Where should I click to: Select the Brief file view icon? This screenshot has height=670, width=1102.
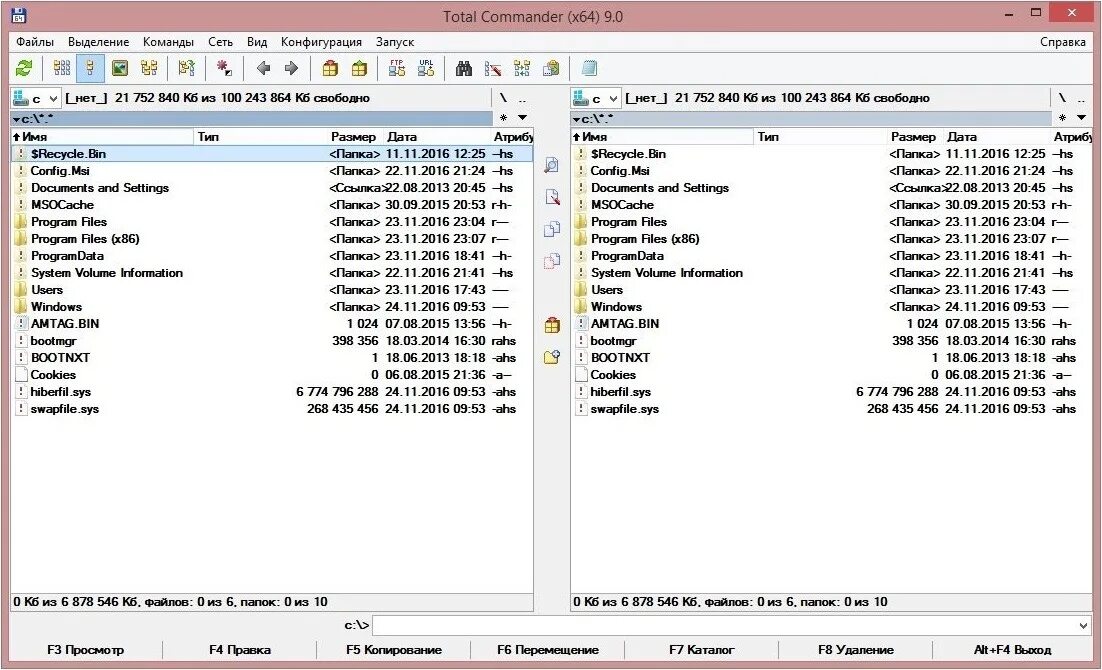tap(60, 68)
